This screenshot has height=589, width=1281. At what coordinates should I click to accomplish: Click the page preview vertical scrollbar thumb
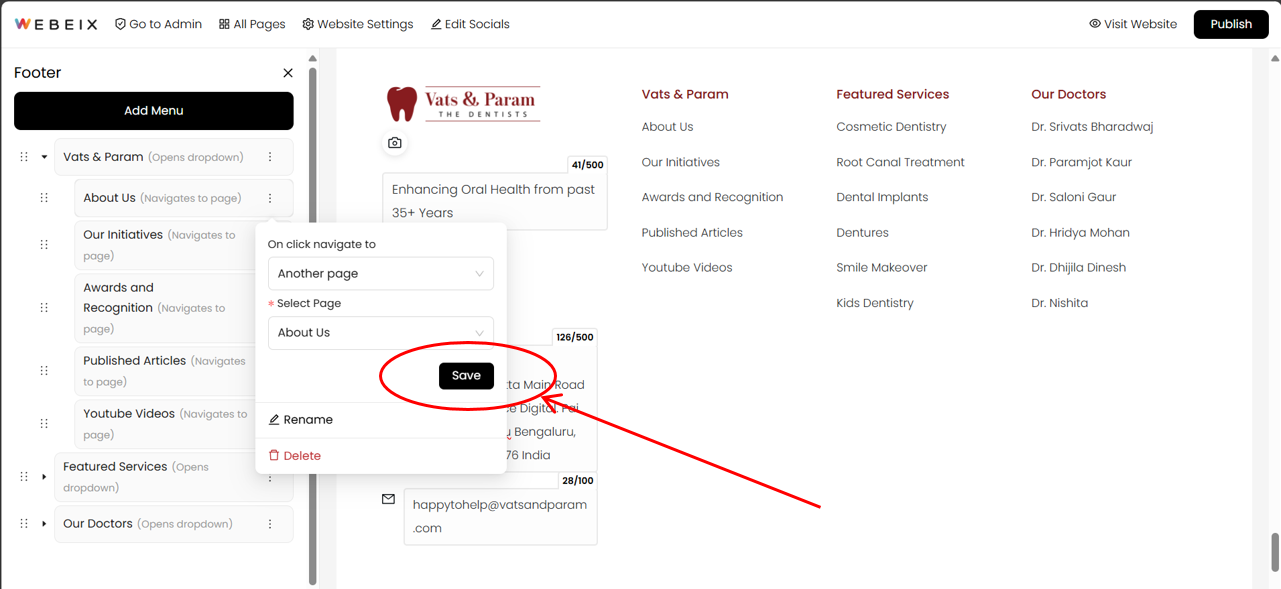coord(1275,551)
